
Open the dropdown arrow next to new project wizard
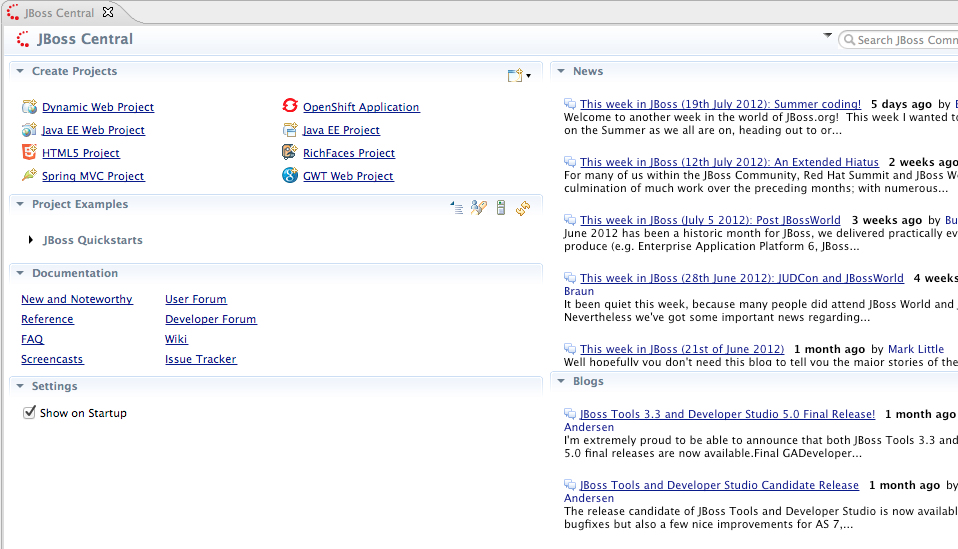(528, 76)
